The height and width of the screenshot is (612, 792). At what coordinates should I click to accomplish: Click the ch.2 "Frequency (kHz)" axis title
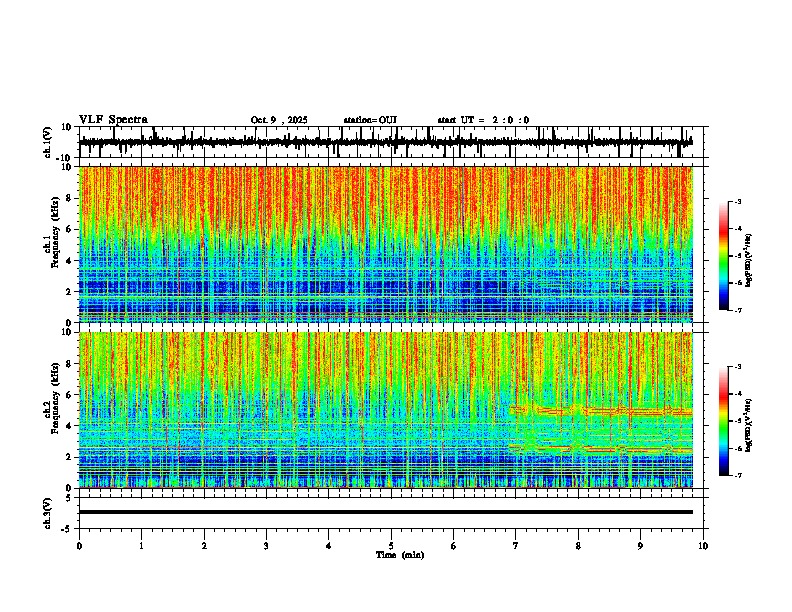pos(56,400)
